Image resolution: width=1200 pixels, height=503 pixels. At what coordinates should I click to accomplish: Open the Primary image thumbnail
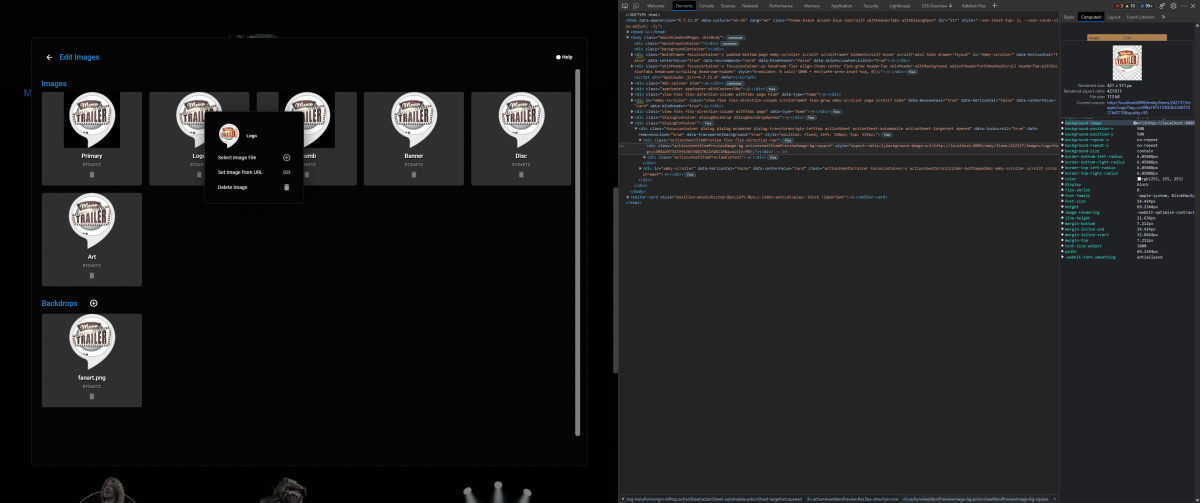coord(92,120)
